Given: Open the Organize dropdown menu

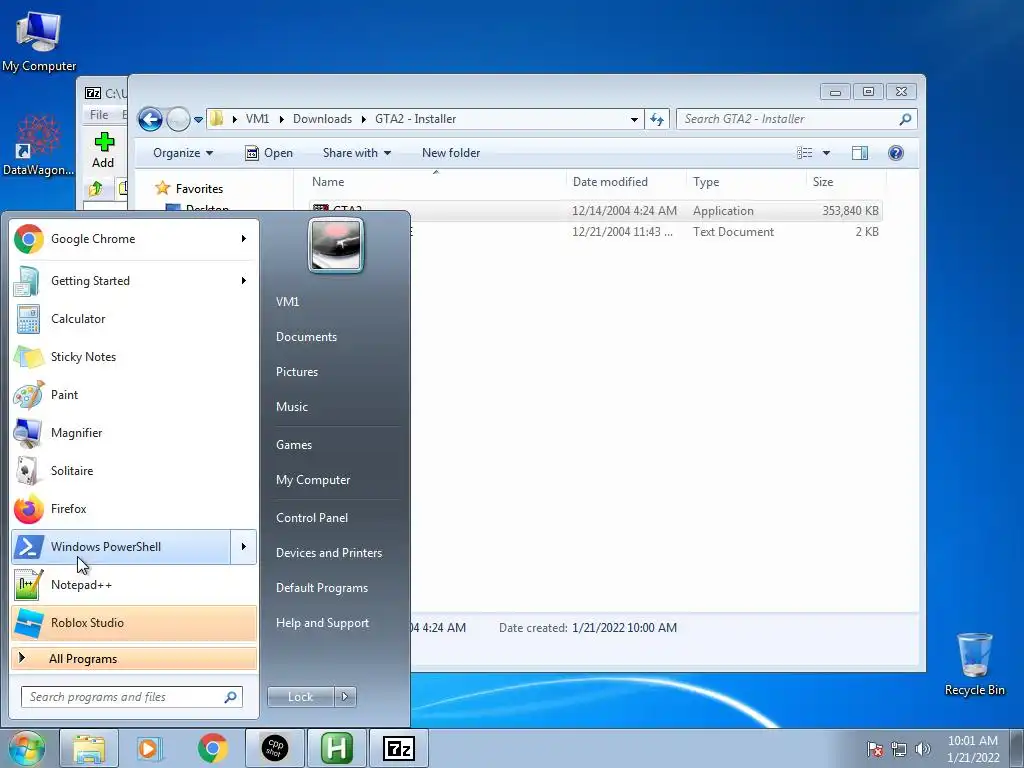Looking at the screenshot, I should [x=183, y=153].
